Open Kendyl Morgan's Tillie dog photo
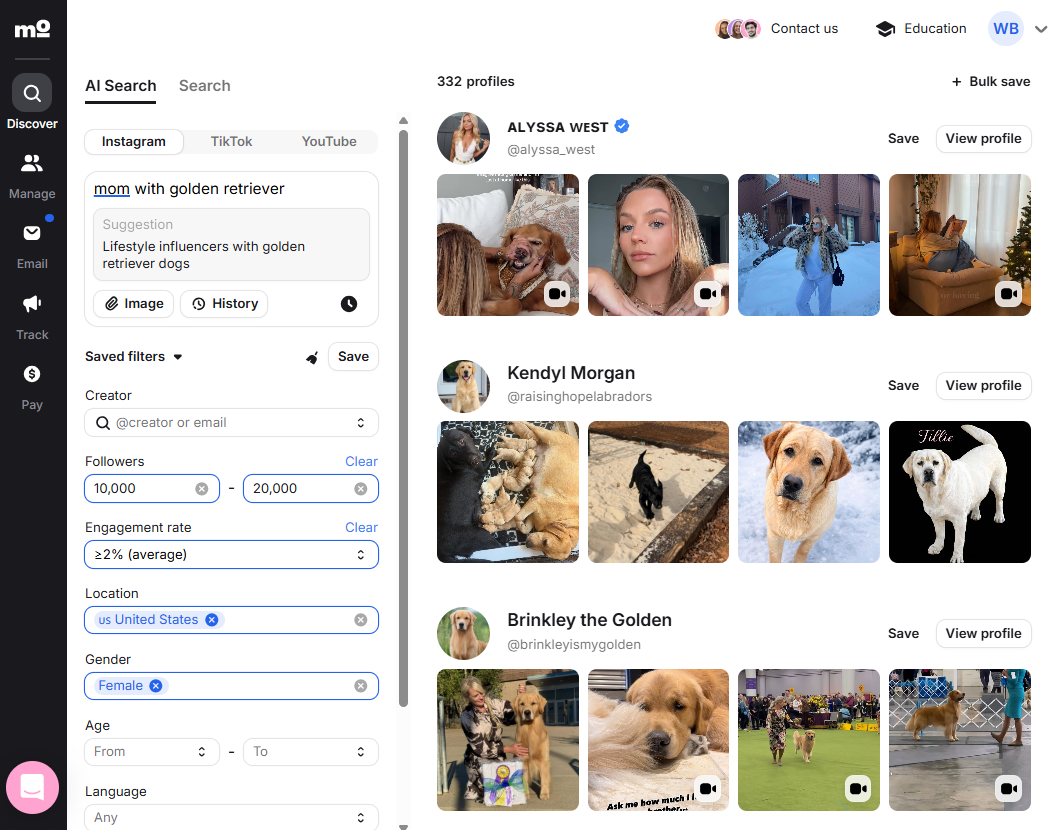The height and width of the screenshot is (830, 1055). [x=959, y=492]
